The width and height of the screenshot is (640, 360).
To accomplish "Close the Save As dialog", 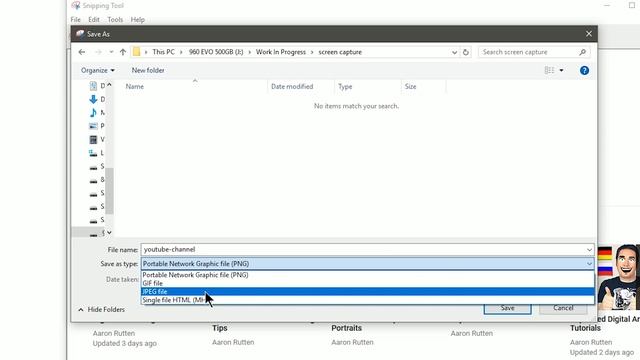I will tap(589, 34).
